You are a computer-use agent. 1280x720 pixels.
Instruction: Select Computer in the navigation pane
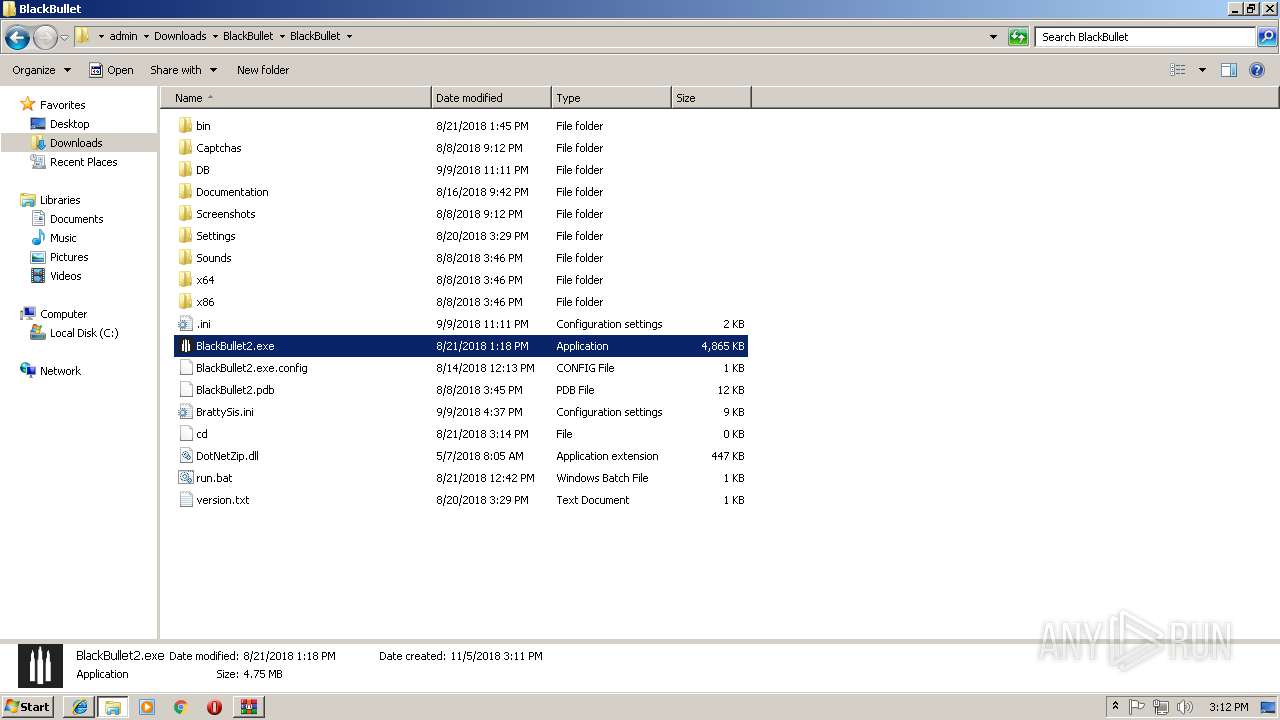(63, 314)
